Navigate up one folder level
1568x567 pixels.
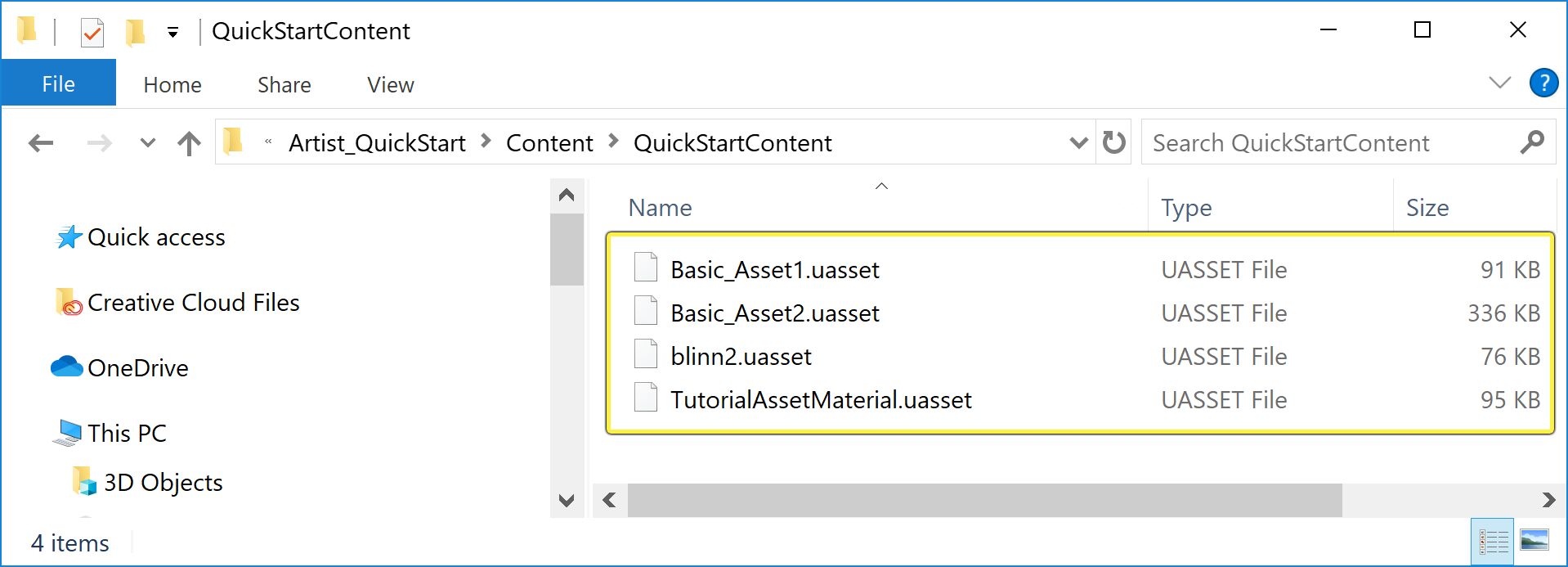188,142
